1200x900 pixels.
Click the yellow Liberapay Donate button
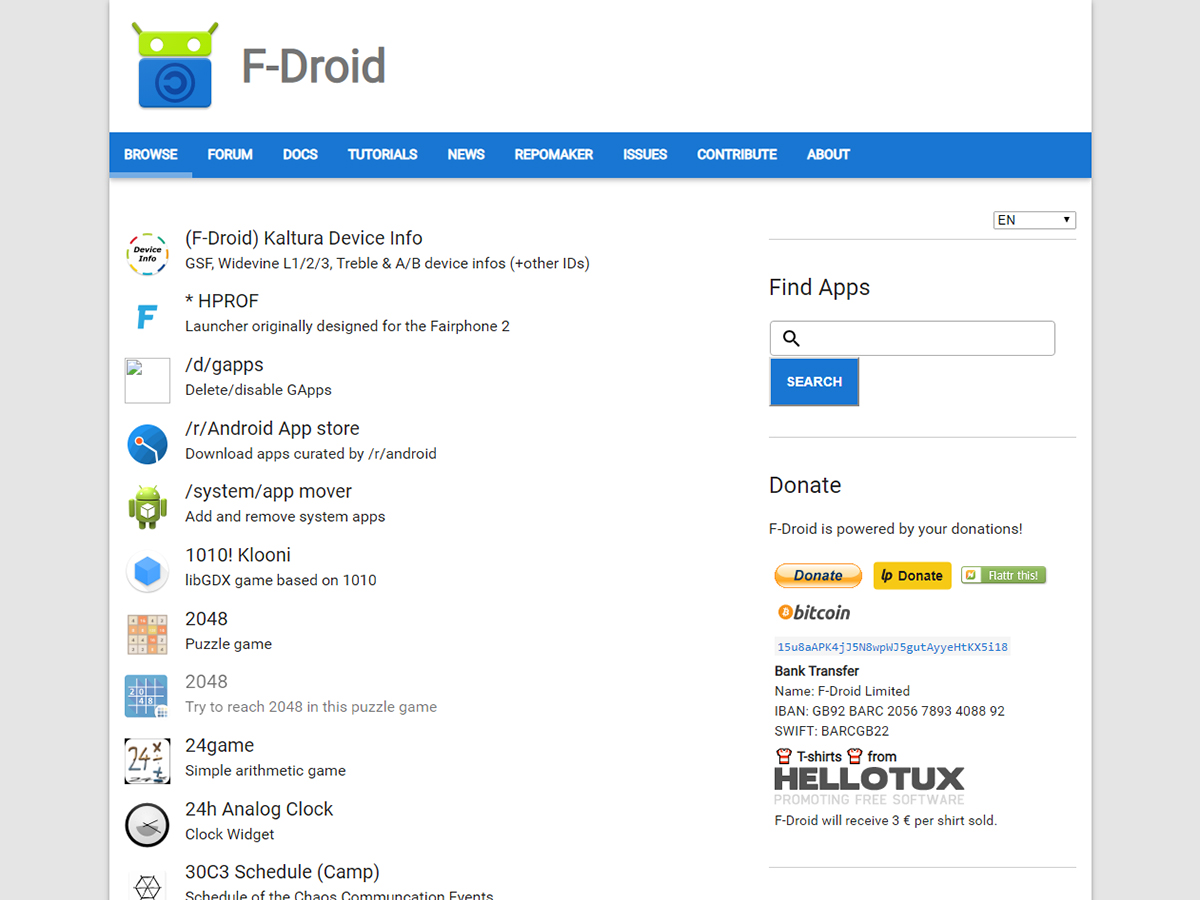point(911,575)
